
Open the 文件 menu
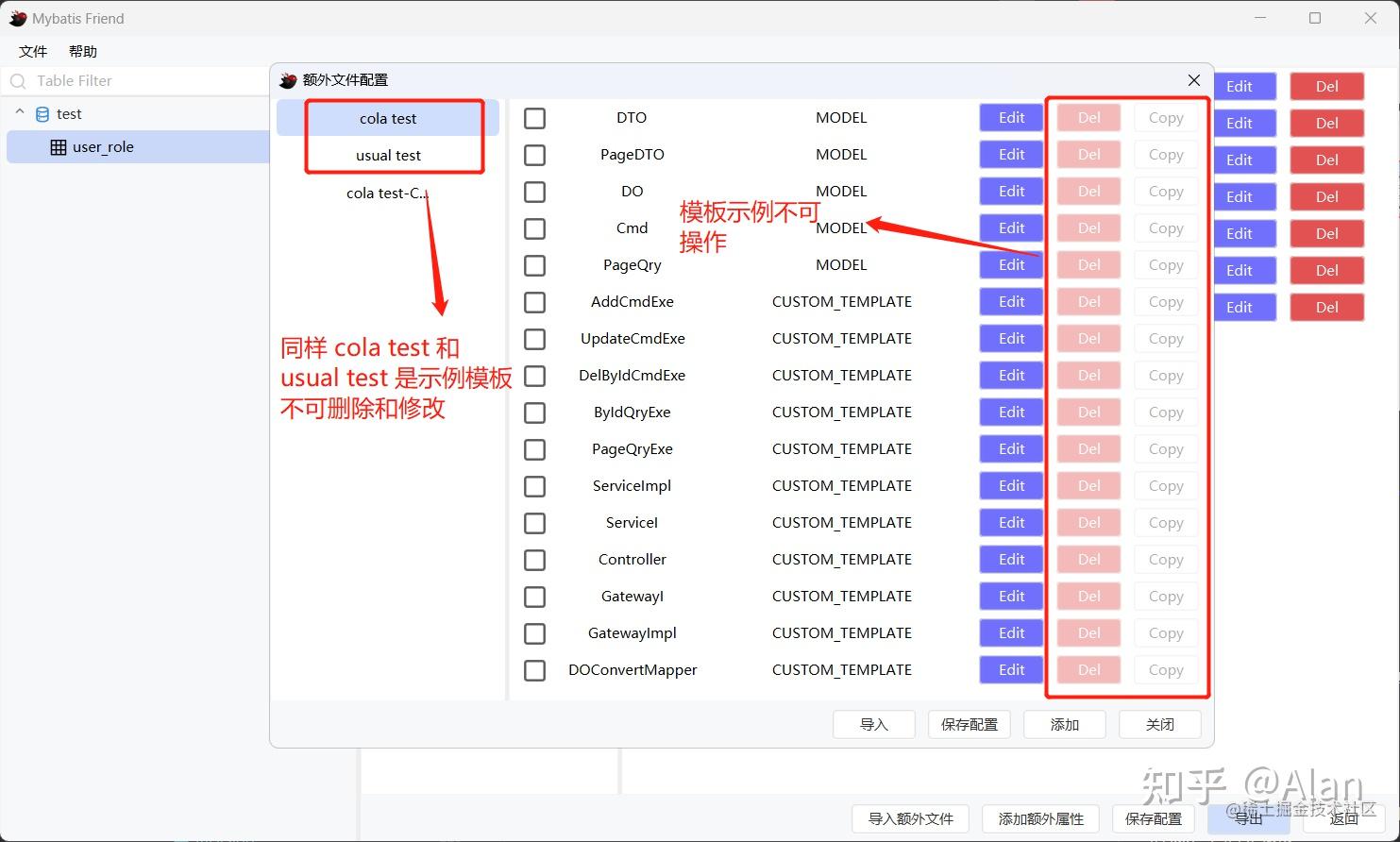tap(33, 51)
